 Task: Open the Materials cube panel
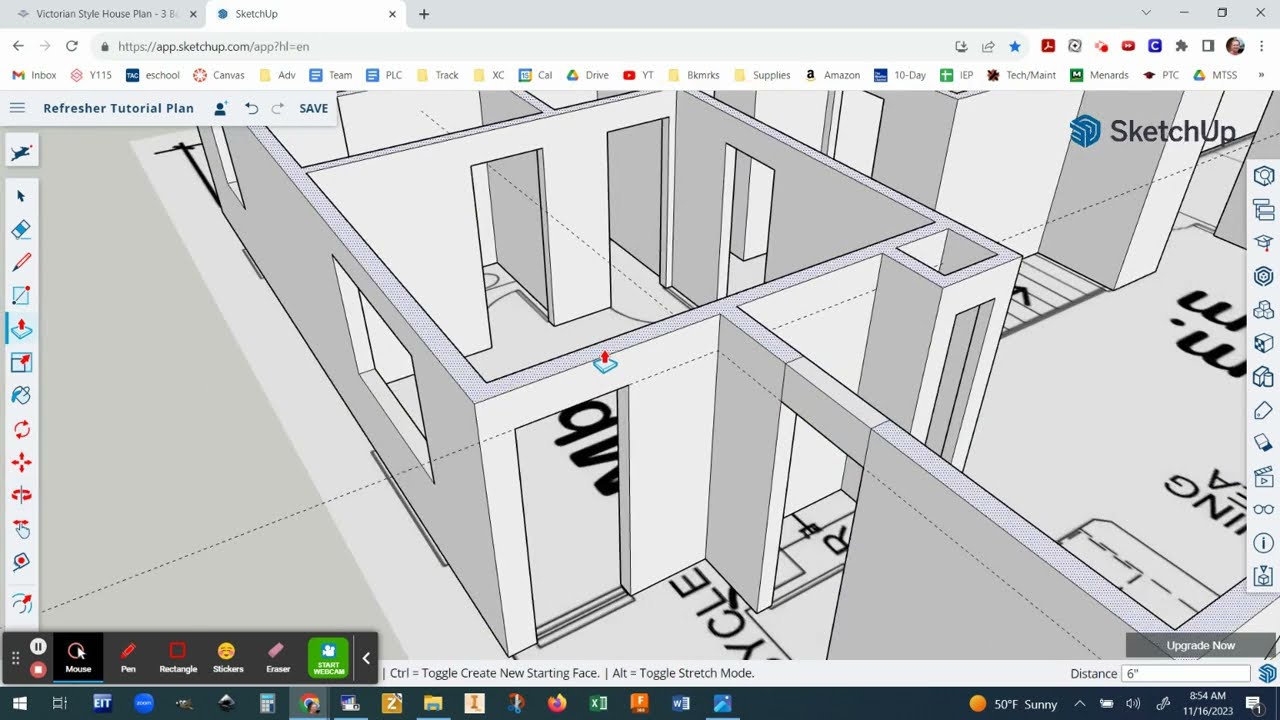click(1263, 343)
